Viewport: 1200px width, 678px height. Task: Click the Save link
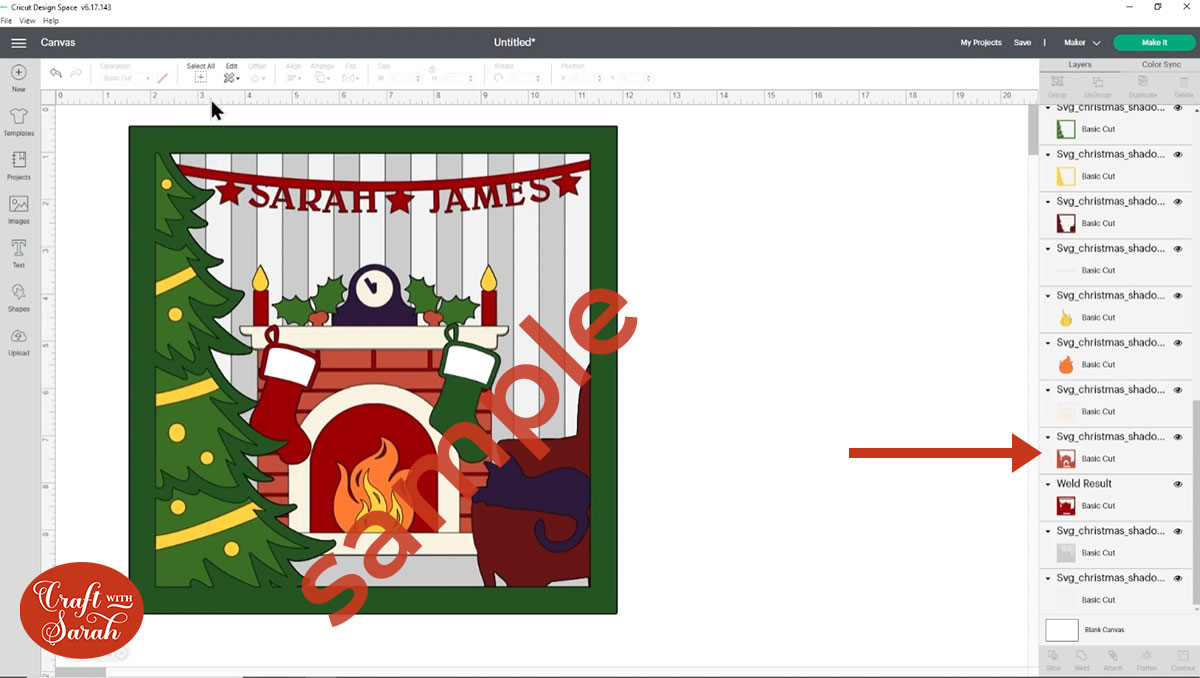click(1022, 43)
